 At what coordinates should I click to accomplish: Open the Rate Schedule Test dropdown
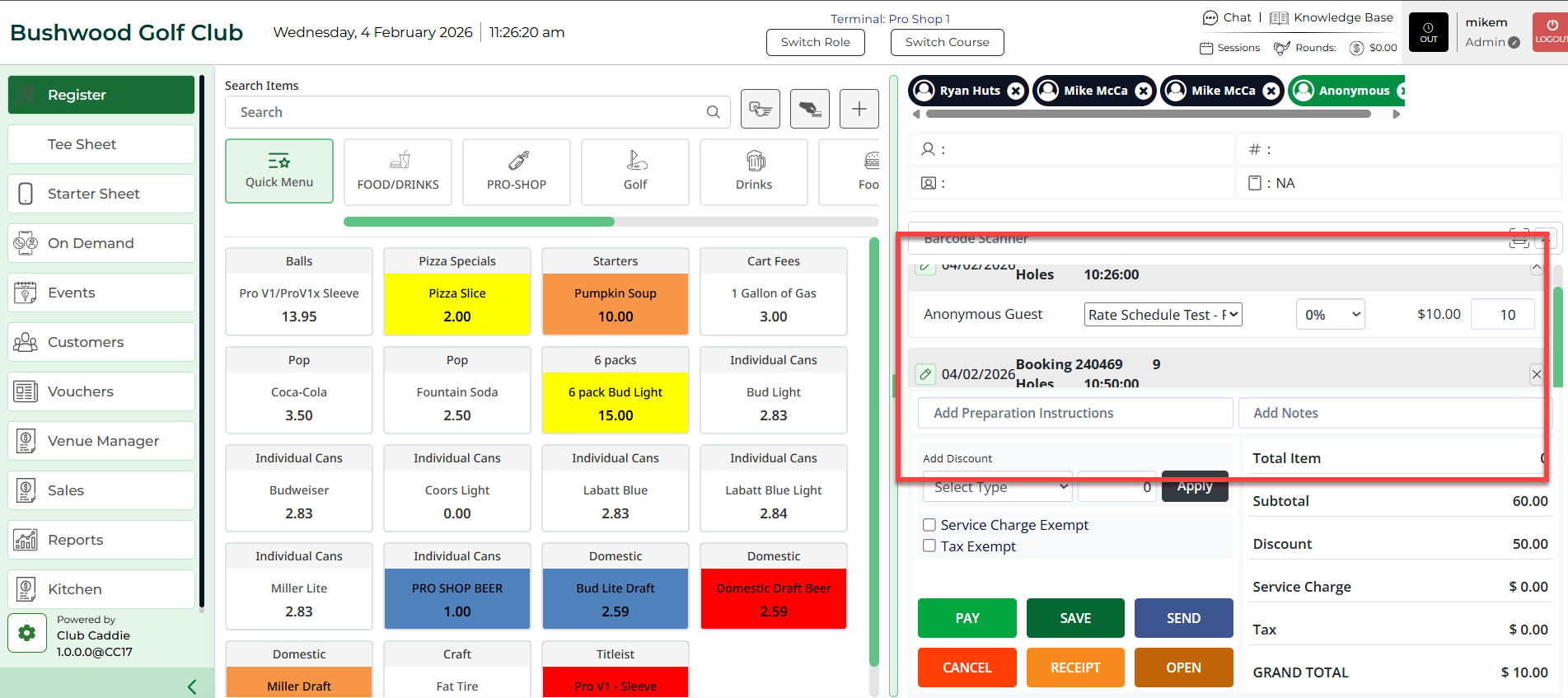pos(1162,314)
